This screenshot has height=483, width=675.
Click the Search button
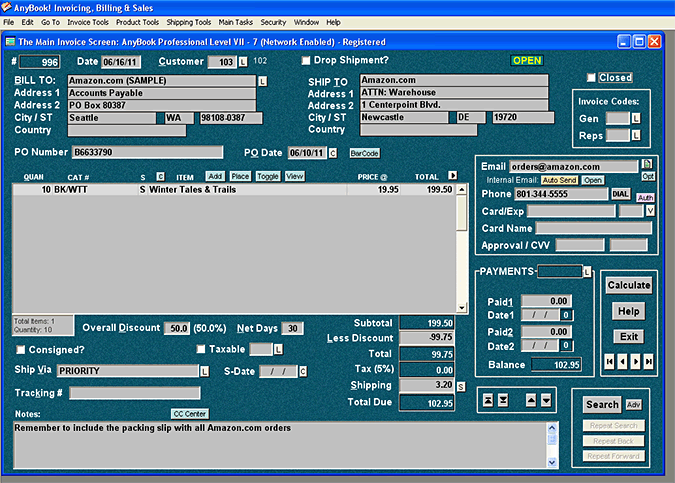pos(602,405)
